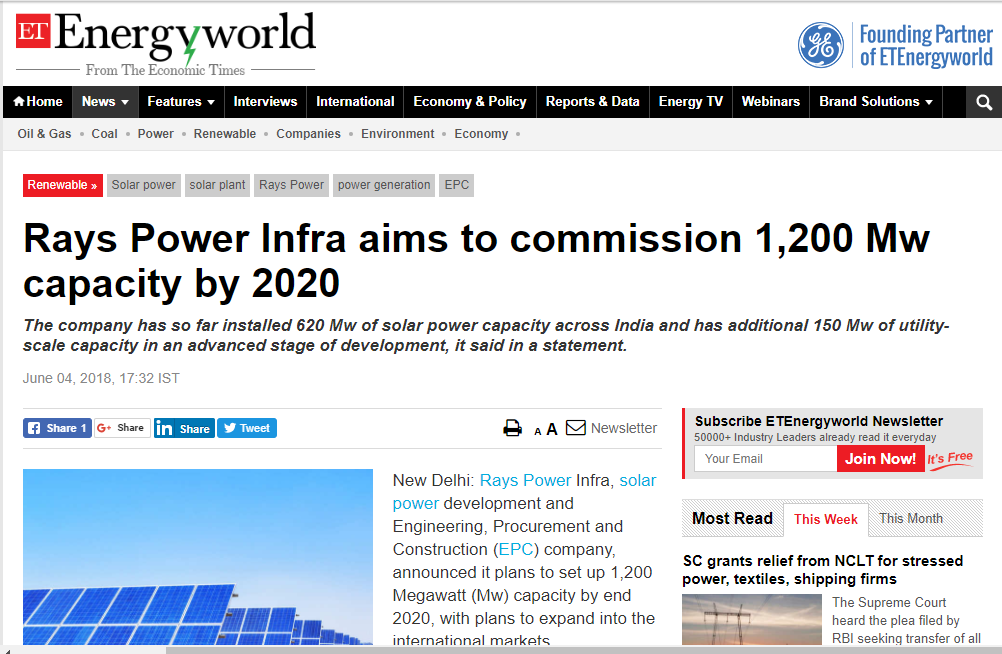This screenshot has width=1002, height=654.
Task: Select the red Renewable category tag
Action: click(x=62, y=185)
